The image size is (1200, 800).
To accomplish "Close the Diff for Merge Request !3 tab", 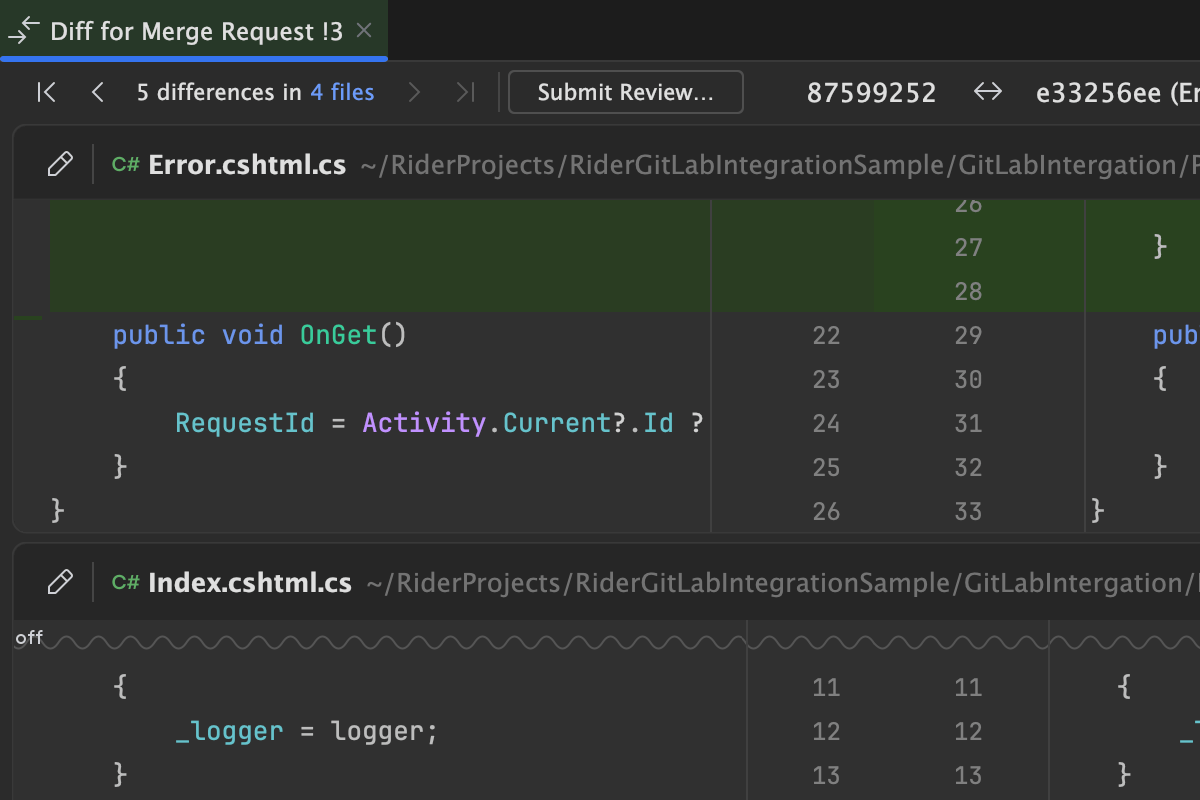I will click(x=365, y=31).
